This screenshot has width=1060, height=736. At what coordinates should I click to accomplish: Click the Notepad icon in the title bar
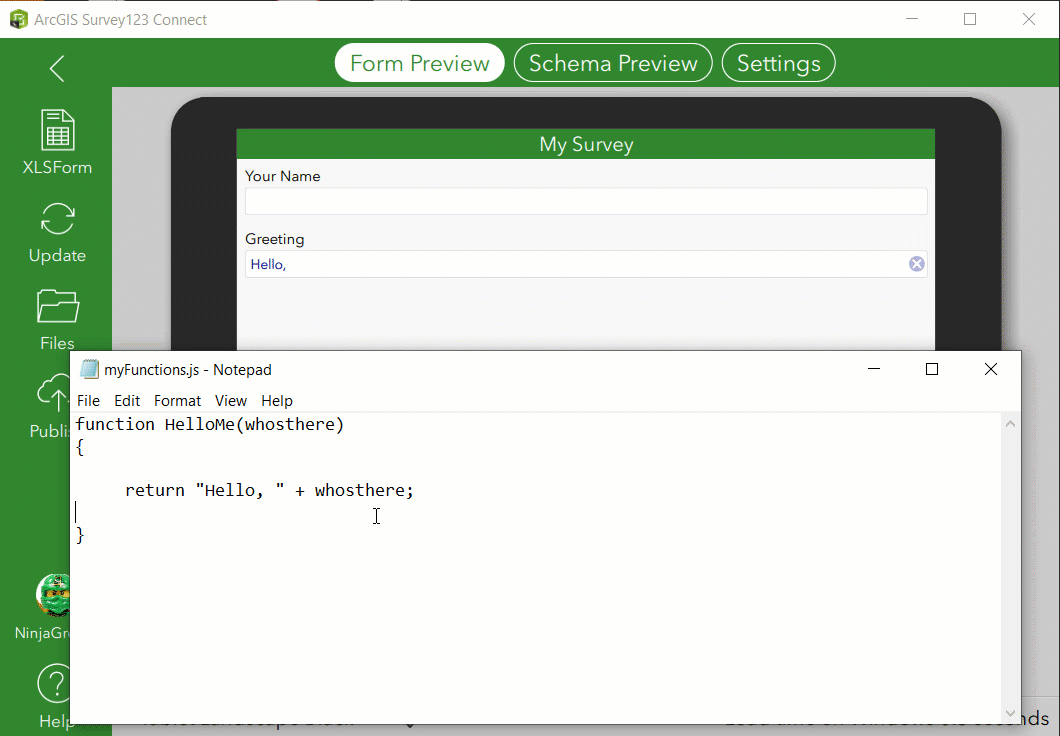tap(90, 369)
